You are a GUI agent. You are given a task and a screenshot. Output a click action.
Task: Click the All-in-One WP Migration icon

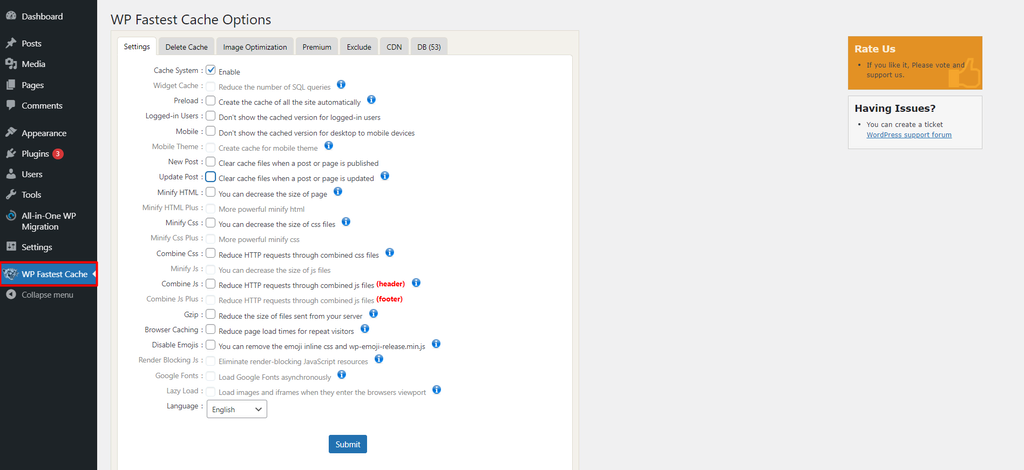pyautogui.click(x=10, y=215)
